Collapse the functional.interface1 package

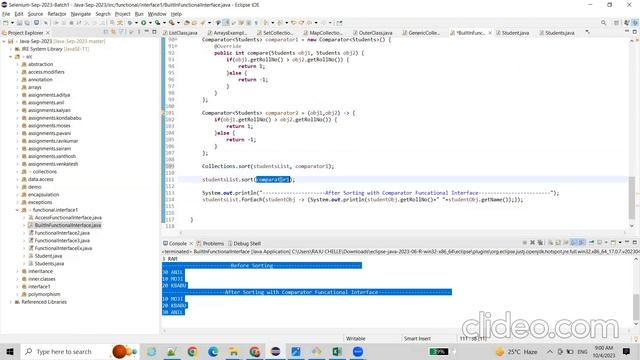point(17,210)
